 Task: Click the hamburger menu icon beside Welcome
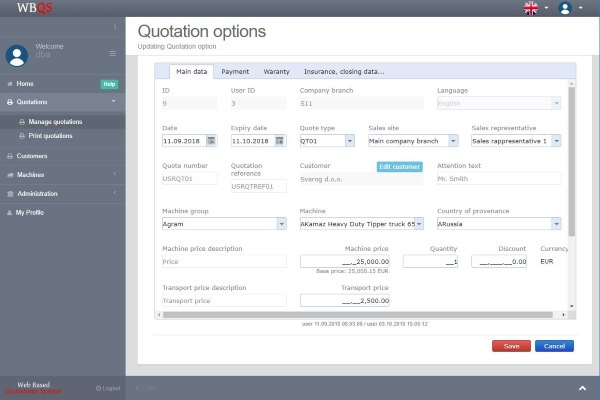pyautogui.click(x=112, y=53)
